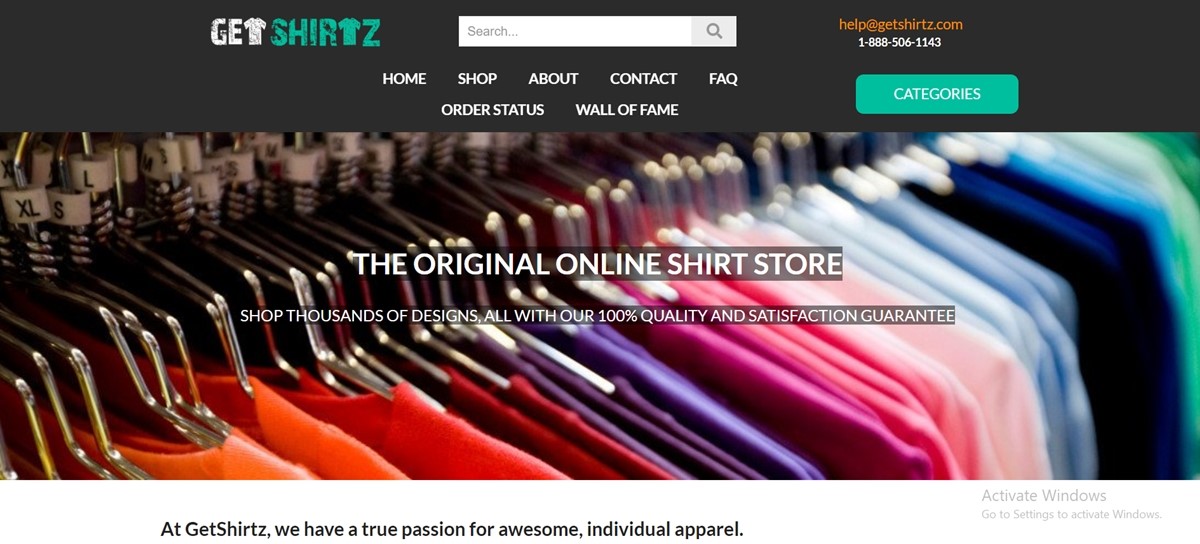Click the magnifying glass search icon
This screenshot has height=544, width=1200.
click(714, 31)
